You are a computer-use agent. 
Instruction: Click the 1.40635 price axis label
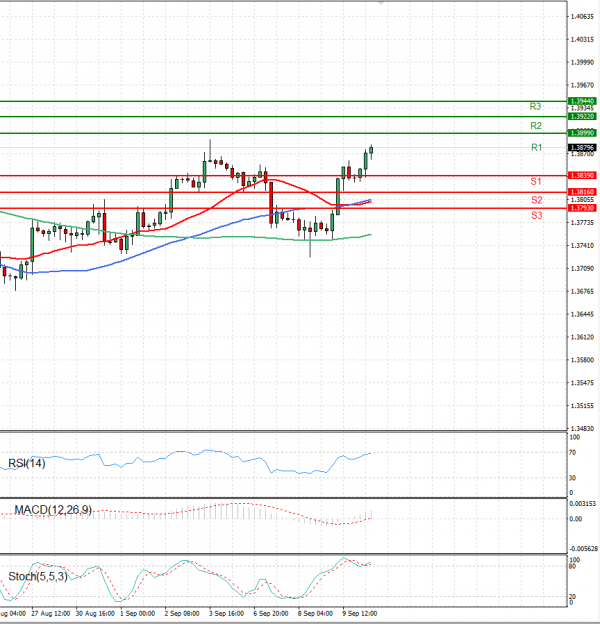click(x=582, y=16)
